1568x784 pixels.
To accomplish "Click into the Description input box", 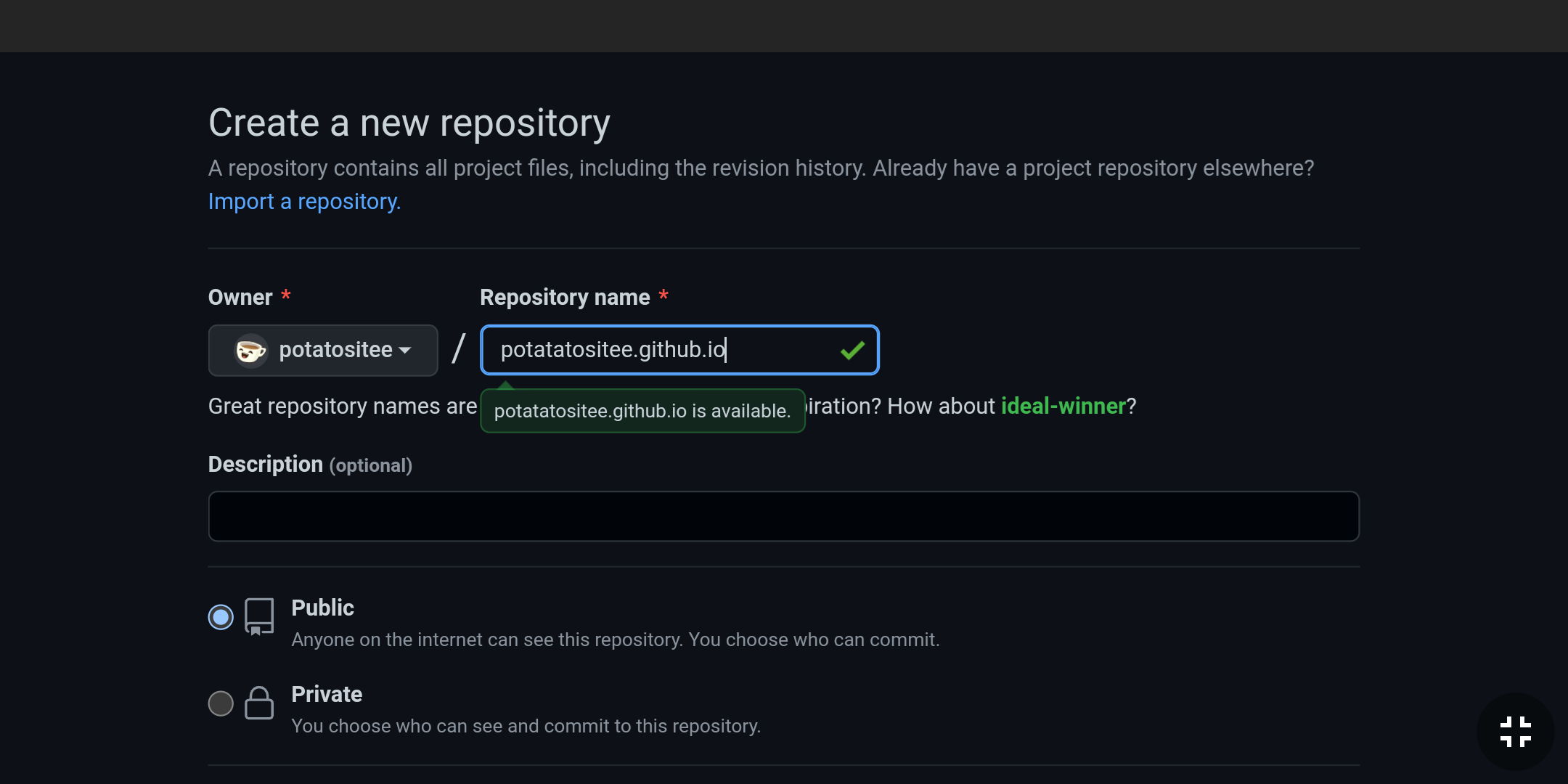I will (783, 516).
